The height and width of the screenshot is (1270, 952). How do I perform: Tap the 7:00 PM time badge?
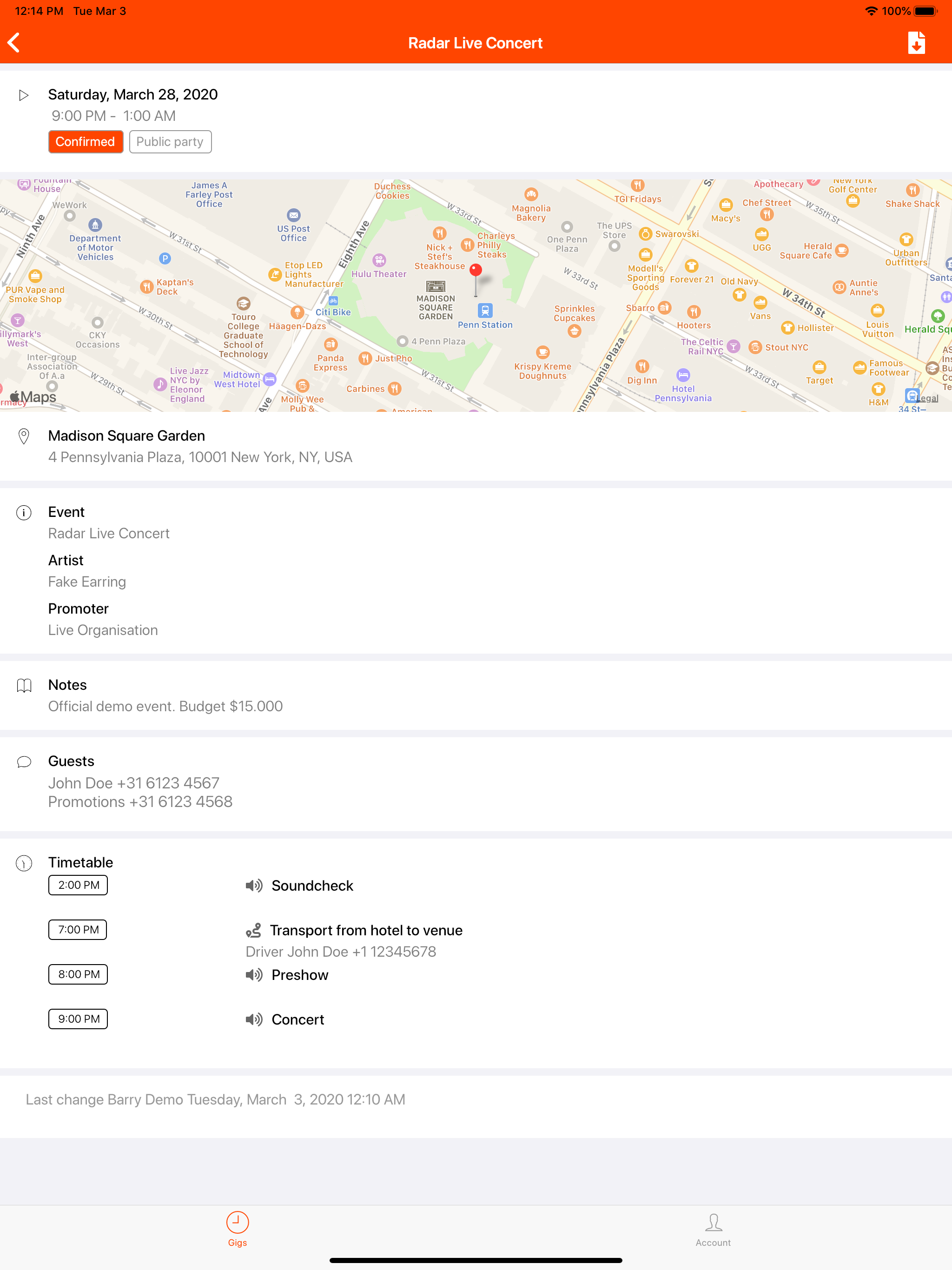pos(78,930)
